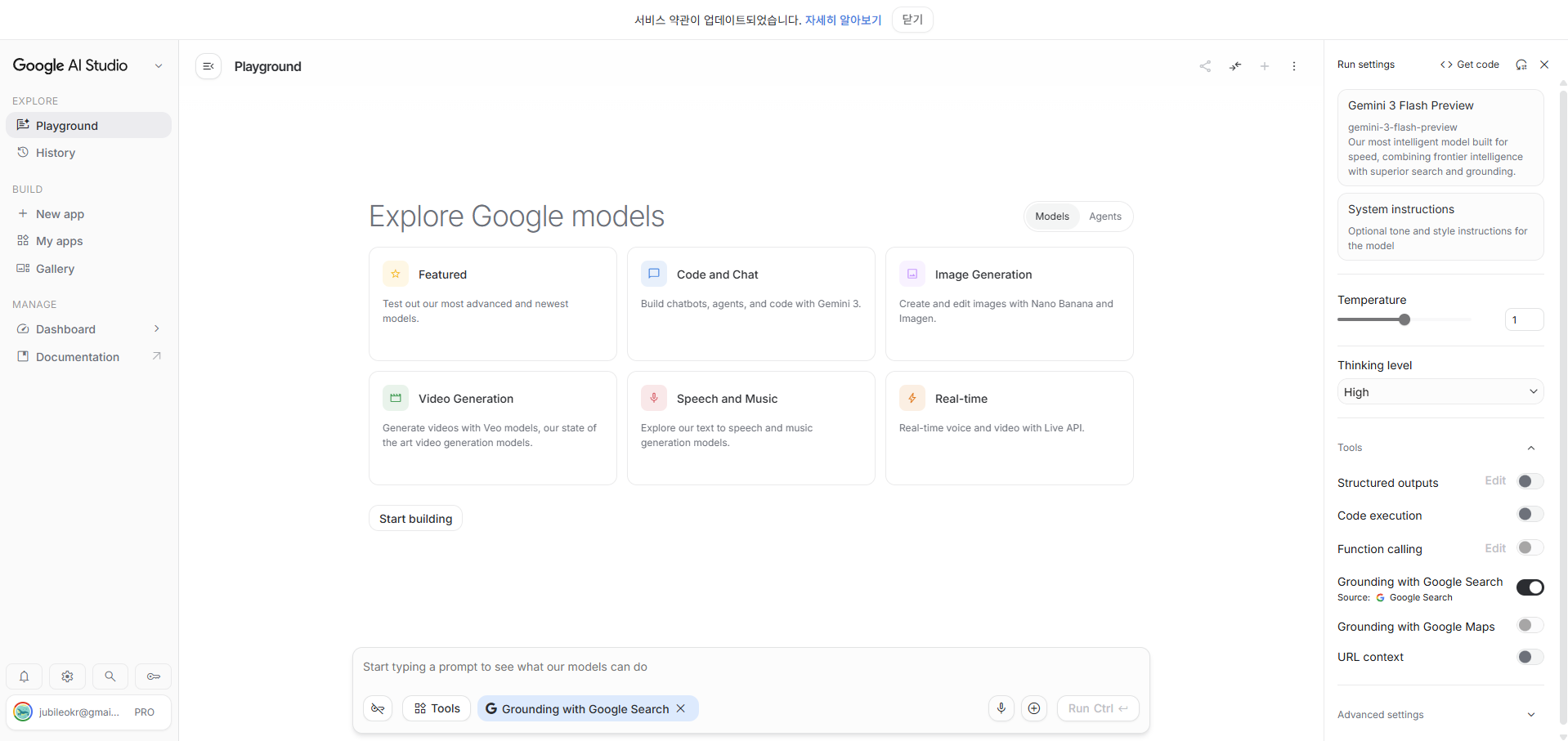Click the add media plus-circle icon
Viewport: 1568px width, 741px height.
click(1034, 708)
